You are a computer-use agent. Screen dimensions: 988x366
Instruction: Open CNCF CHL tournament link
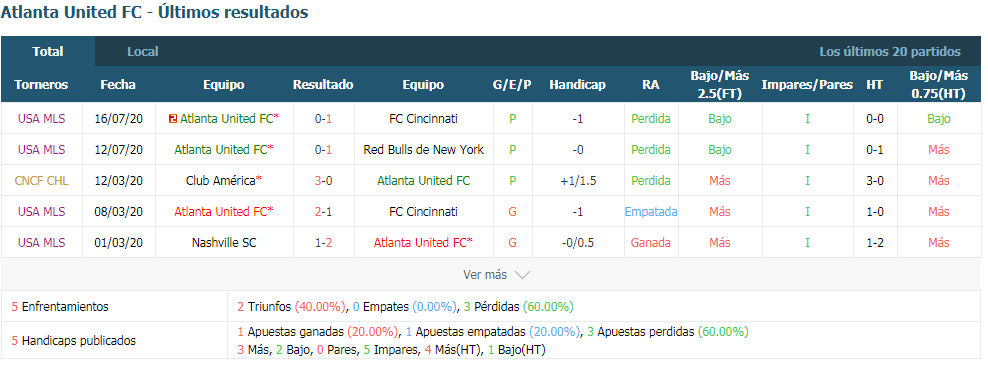(x=42, y=181)
